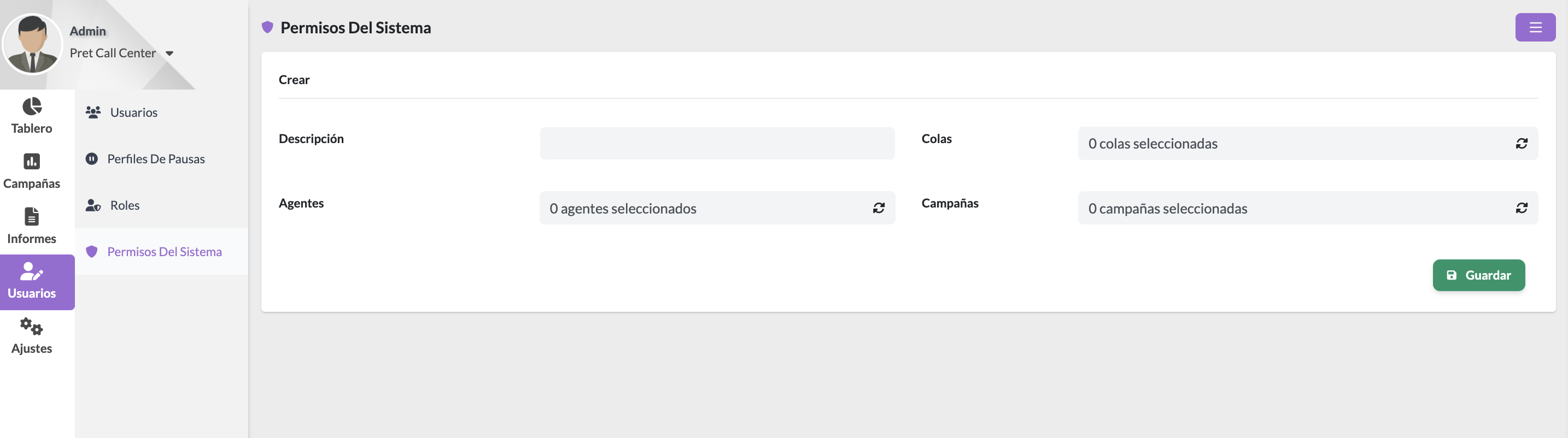Refresh the Agentes selection list
Screen dimensions: 1568x438
tap(879, 208)
